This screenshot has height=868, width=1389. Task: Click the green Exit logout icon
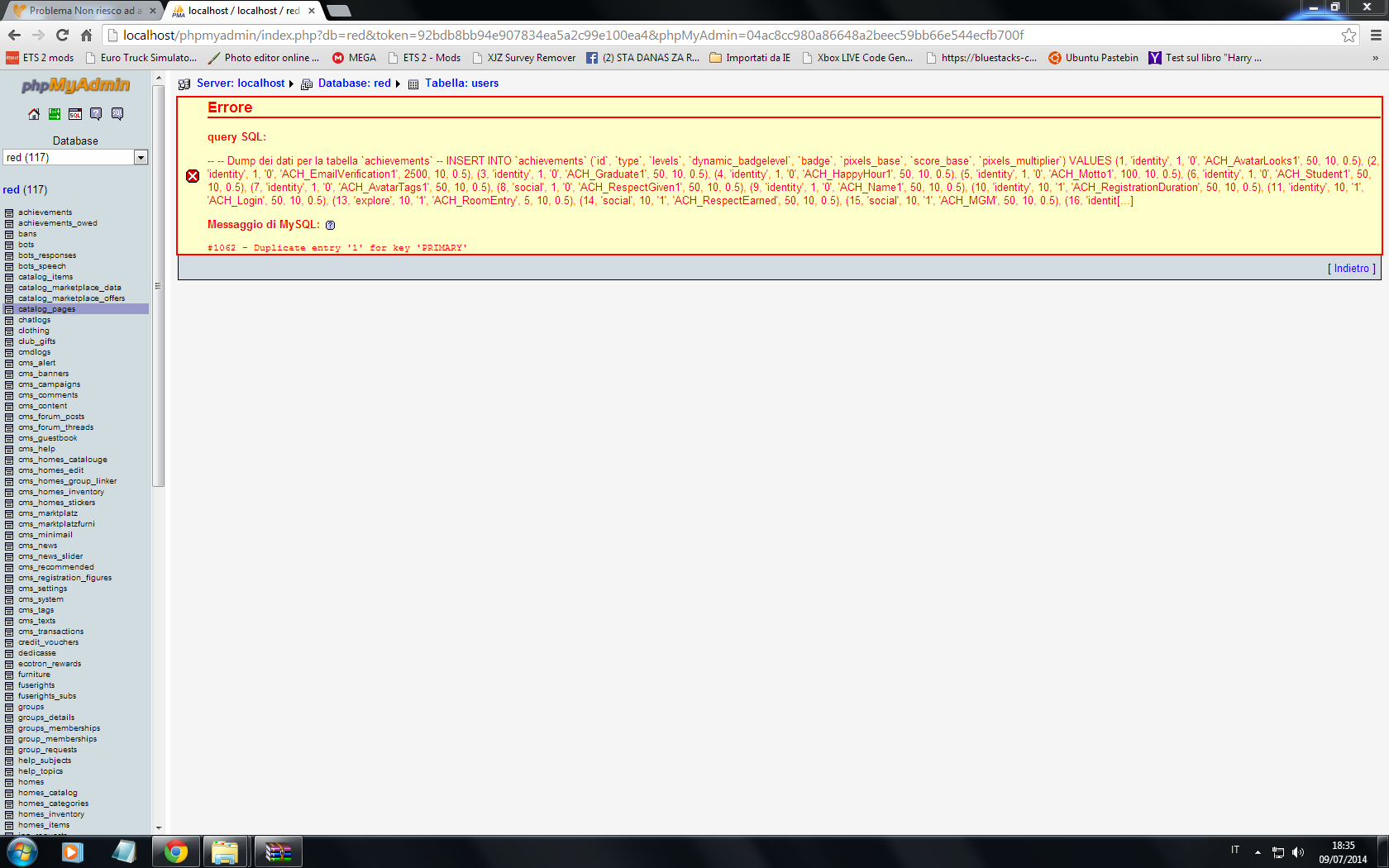[x=55, y=114]
